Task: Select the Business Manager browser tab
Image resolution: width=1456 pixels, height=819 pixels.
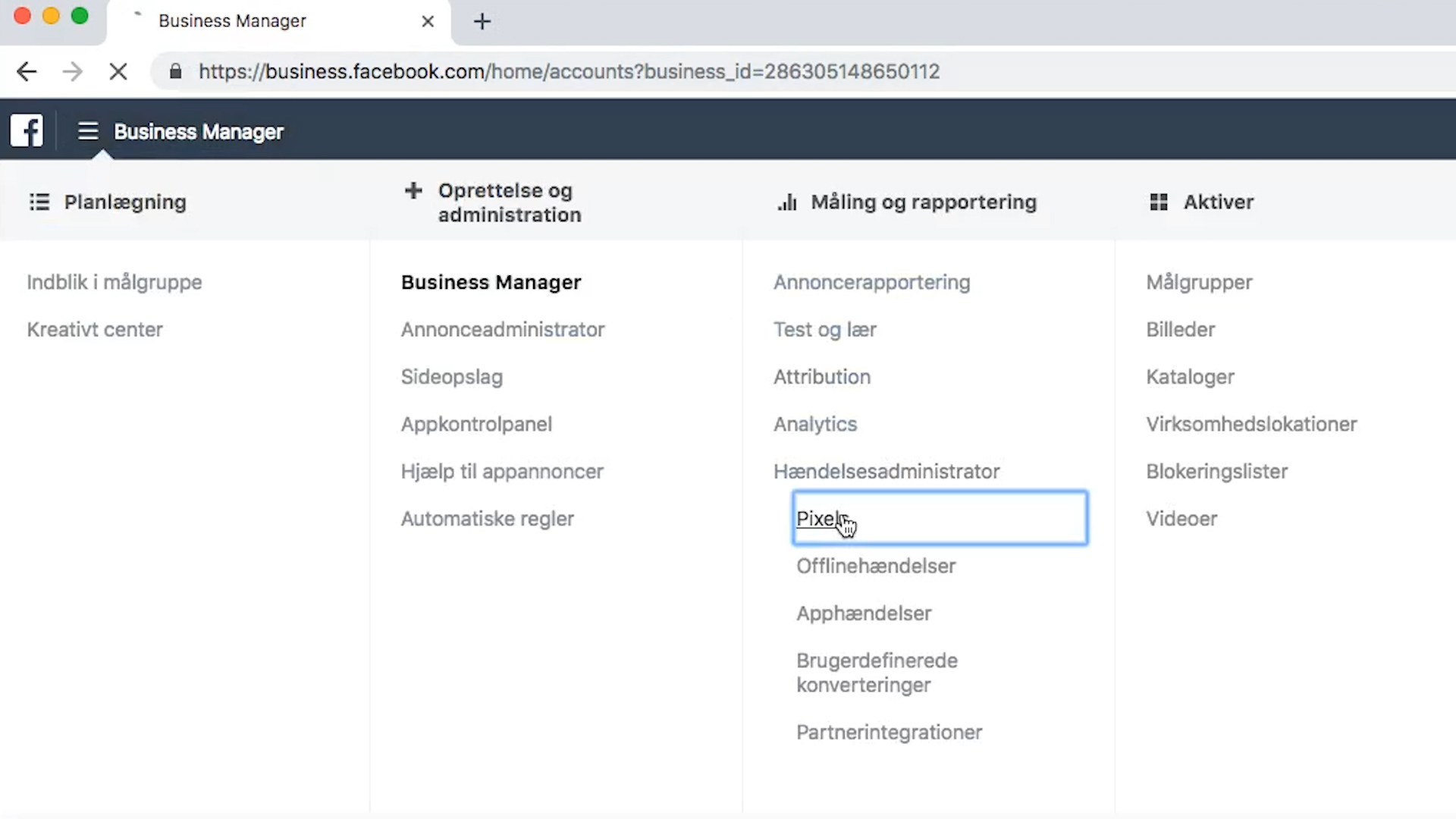Action: coord(232,21)
